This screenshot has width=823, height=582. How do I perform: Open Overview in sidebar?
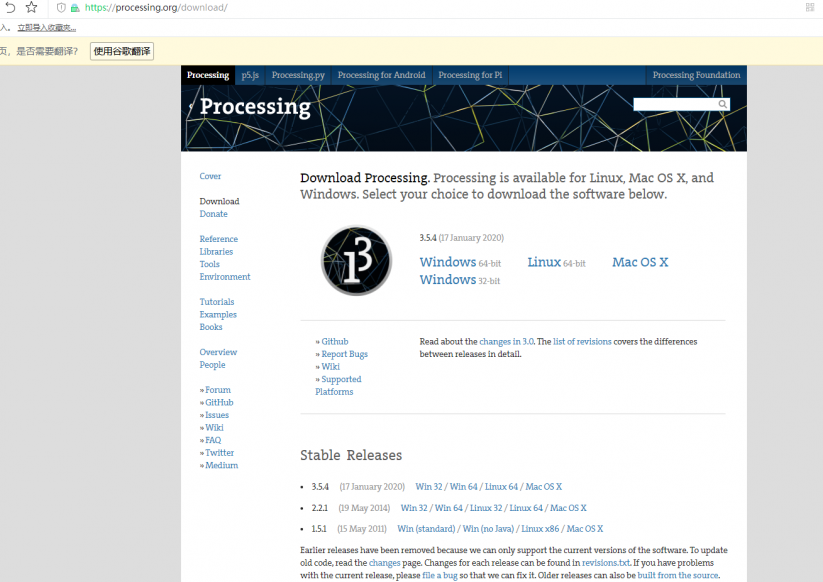click(218, 353)
